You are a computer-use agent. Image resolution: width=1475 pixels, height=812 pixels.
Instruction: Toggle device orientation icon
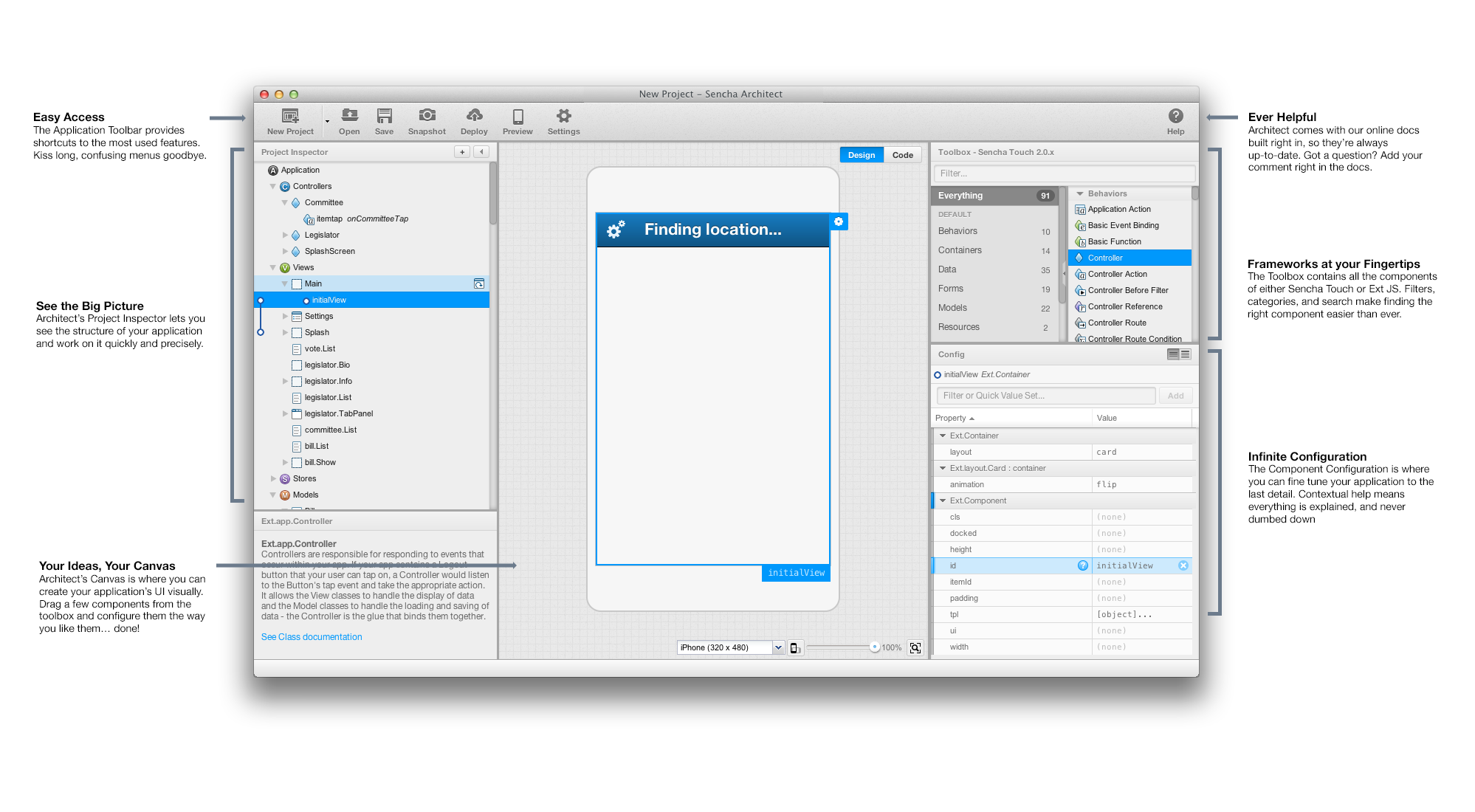[x=795, y=647]
